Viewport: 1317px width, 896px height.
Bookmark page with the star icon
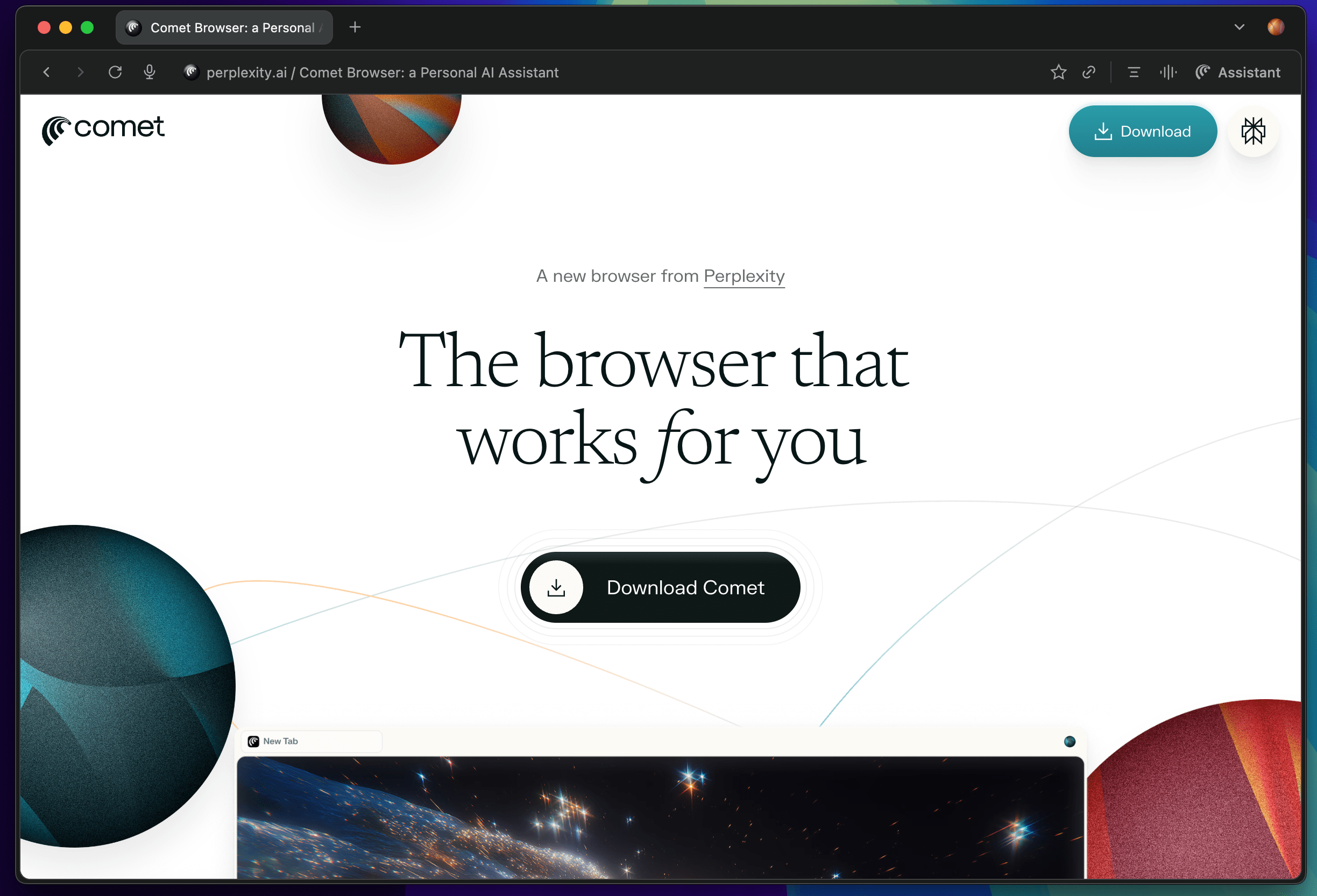pos(1058,72)
